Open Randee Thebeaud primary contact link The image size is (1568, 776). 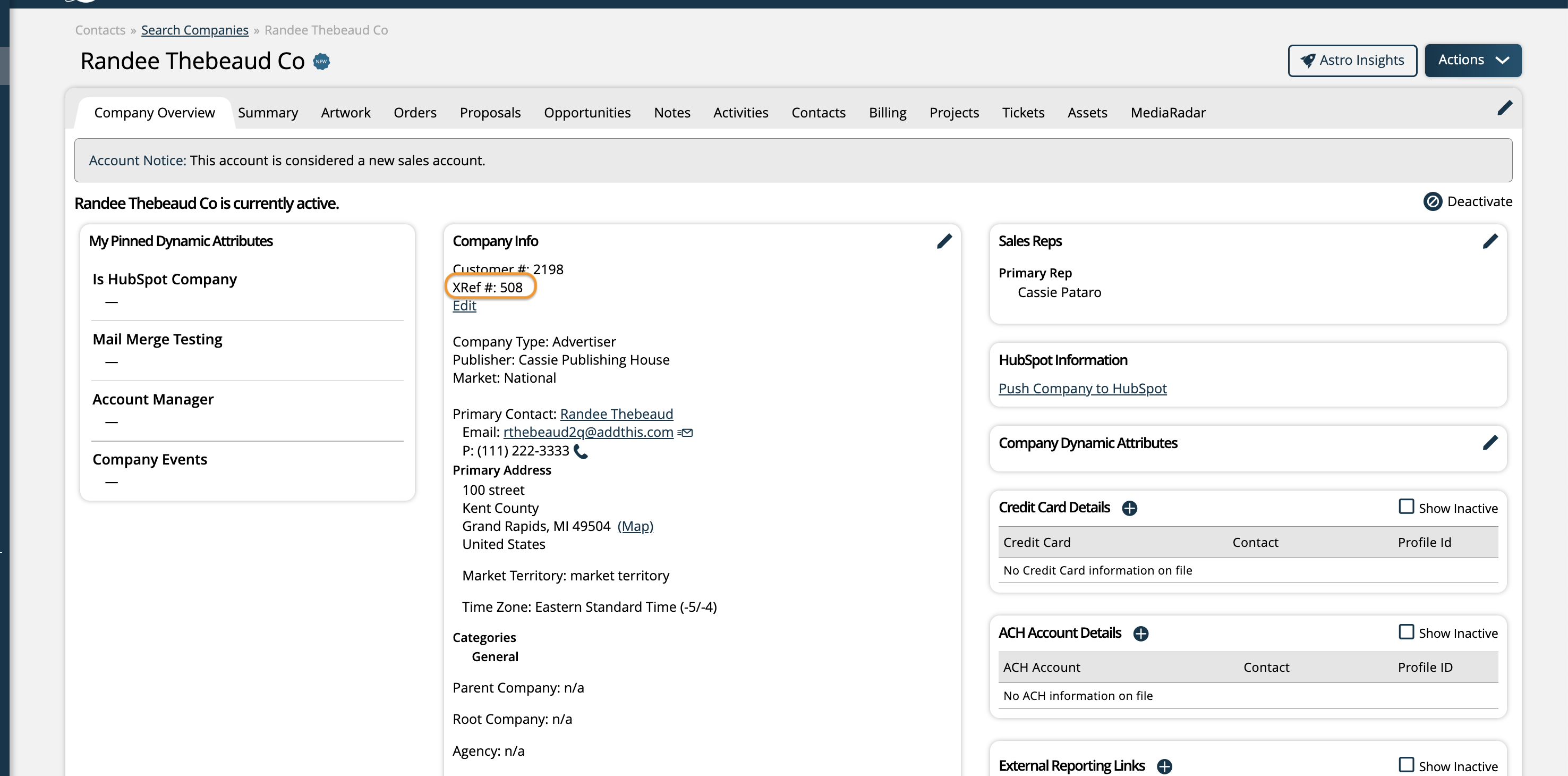click(x=617, y=414)
